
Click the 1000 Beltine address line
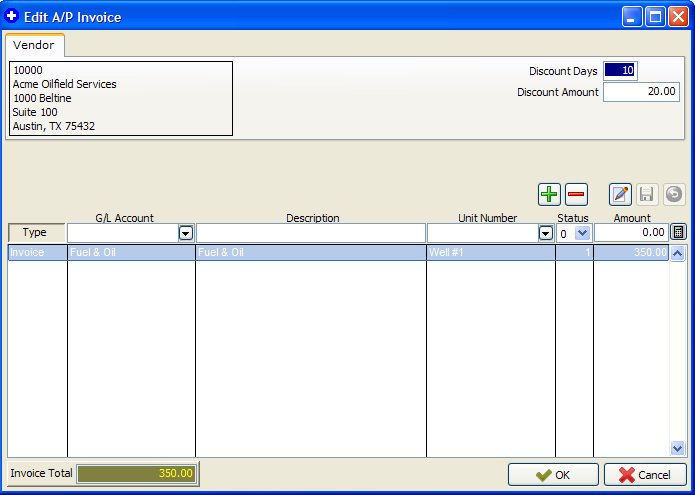(42, 98)
